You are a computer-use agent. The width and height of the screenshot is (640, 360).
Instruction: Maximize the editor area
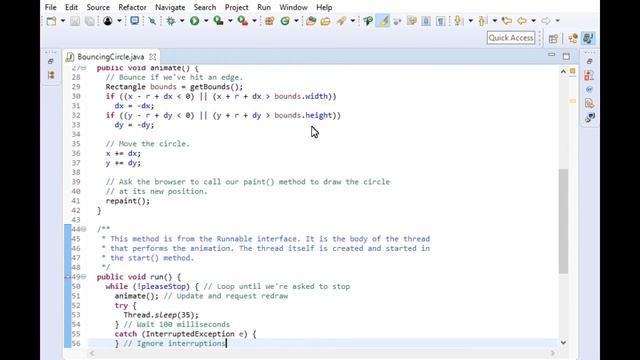tap(566, 56)
